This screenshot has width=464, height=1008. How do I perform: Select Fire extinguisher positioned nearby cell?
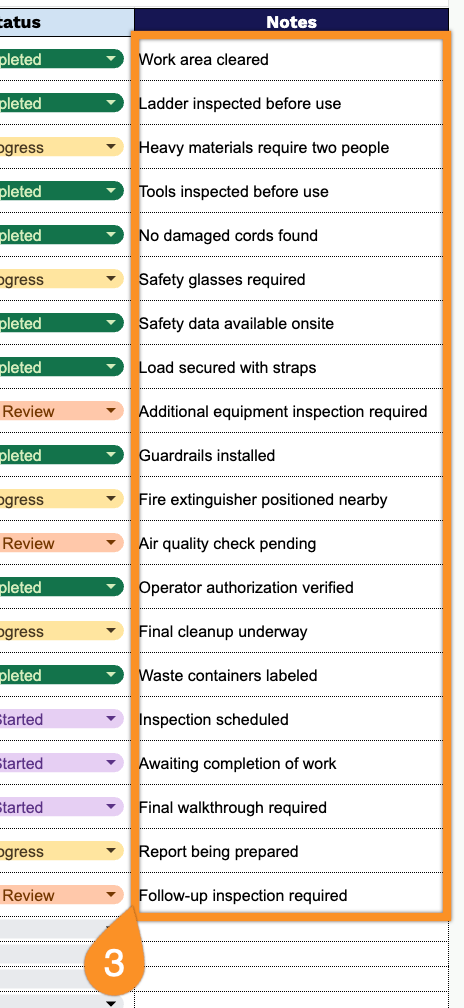tap(289, 499)
